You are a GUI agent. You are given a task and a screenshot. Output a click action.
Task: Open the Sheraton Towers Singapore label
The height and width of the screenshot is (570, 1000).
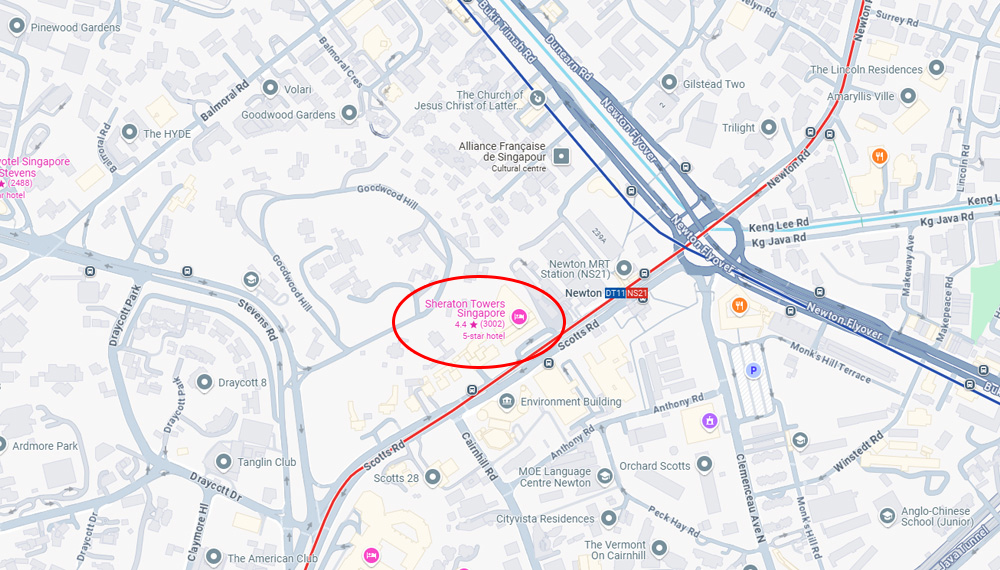coord(465,309)
